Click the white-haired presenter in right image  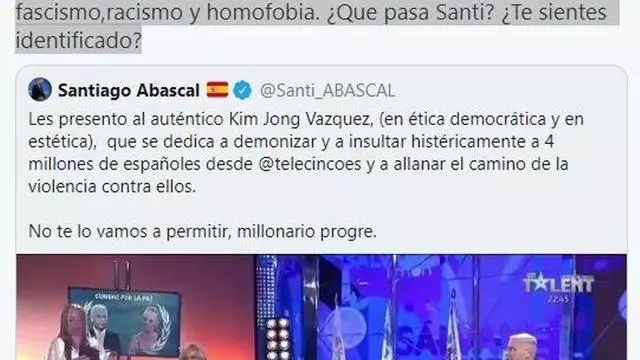point(522,347)
